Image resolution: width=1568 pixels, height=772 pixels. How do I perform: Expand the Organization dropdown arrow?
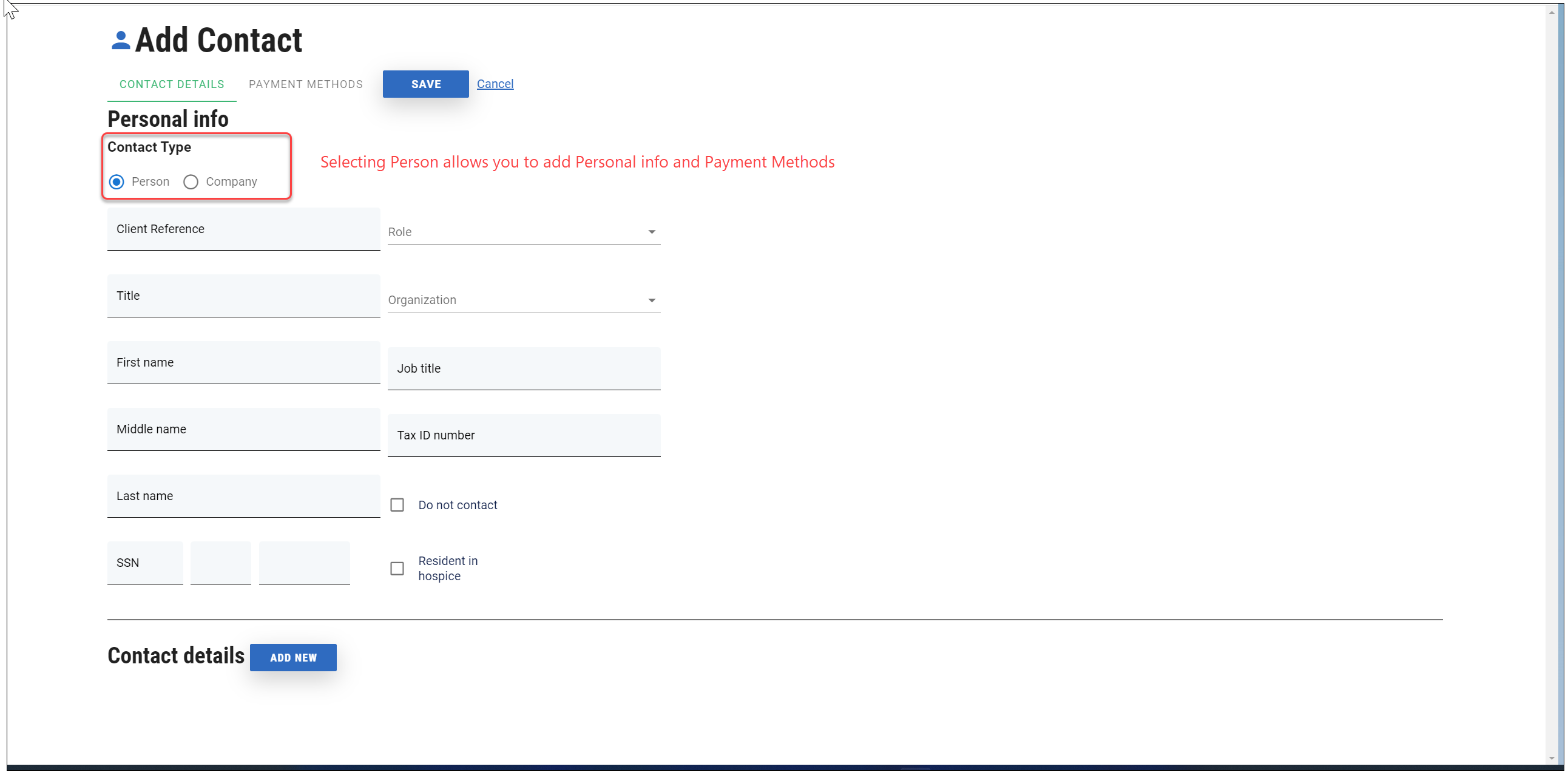(651, 300)
